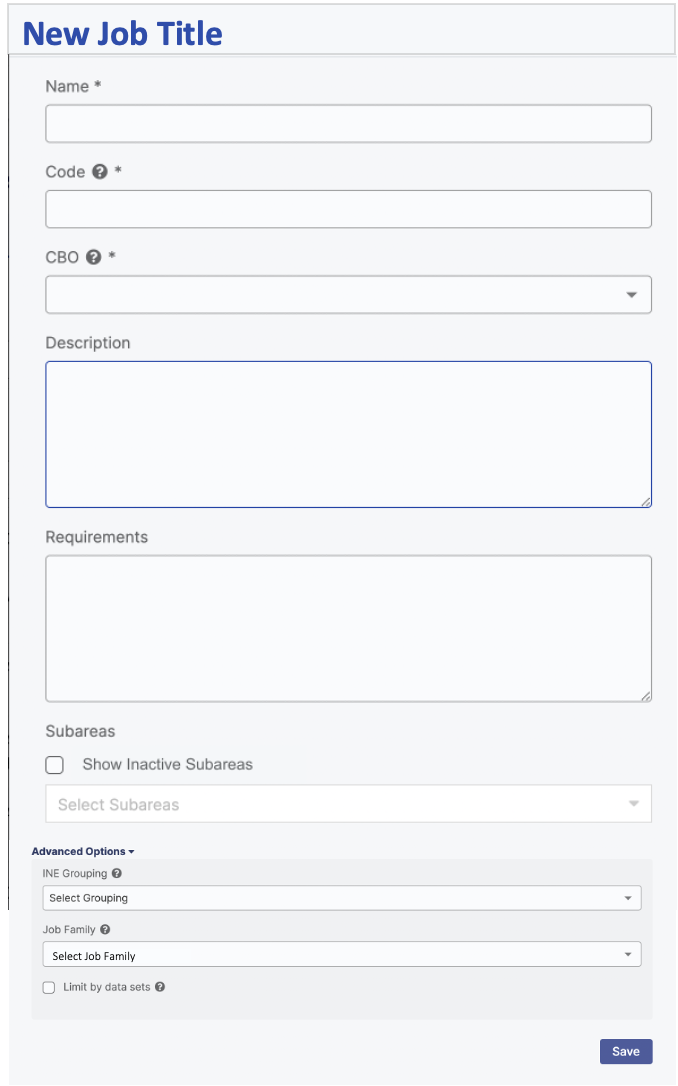Click the INE Grouping help icon
678x1086 pixels.
pos(117,873)
